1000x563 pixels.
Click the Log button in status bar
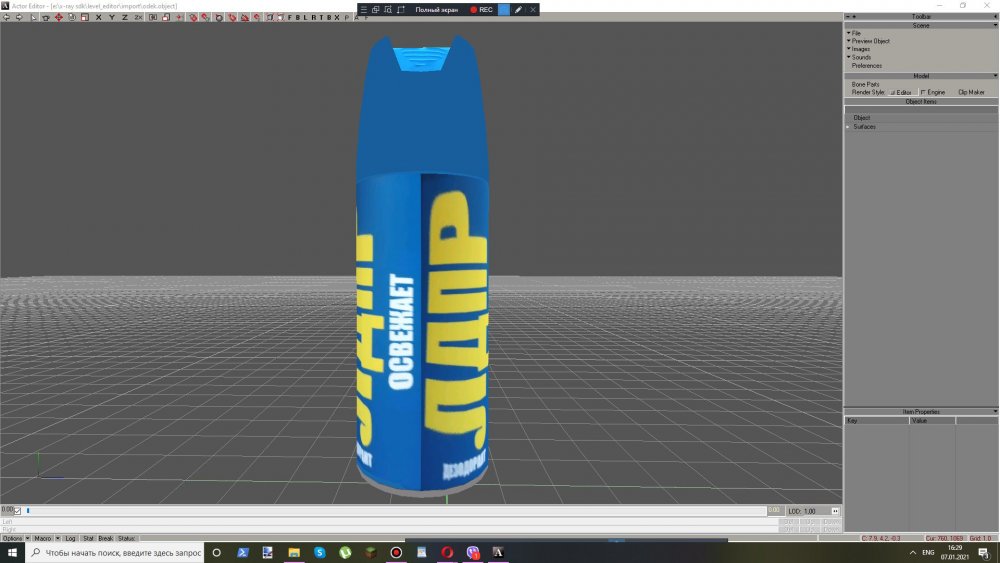pyautogui.click(x=70, y=539)
